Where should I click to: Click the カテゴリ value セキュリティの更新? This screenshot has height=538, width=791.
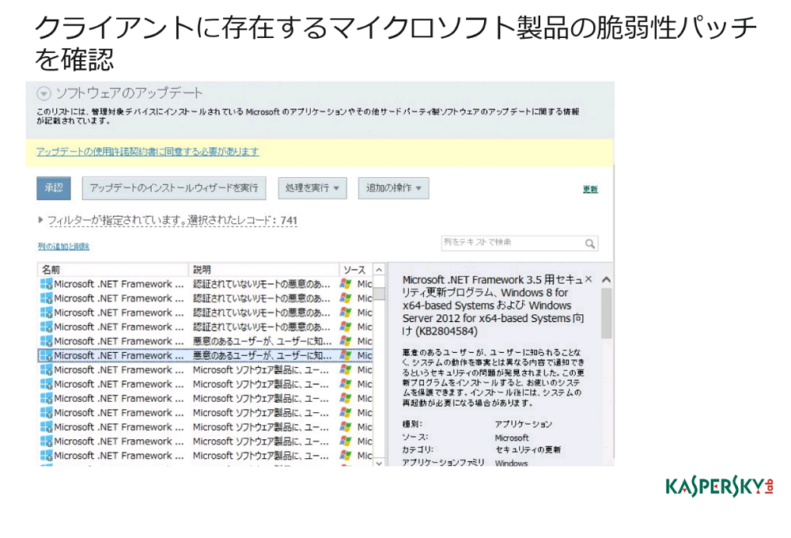click(x=528, y=450)
